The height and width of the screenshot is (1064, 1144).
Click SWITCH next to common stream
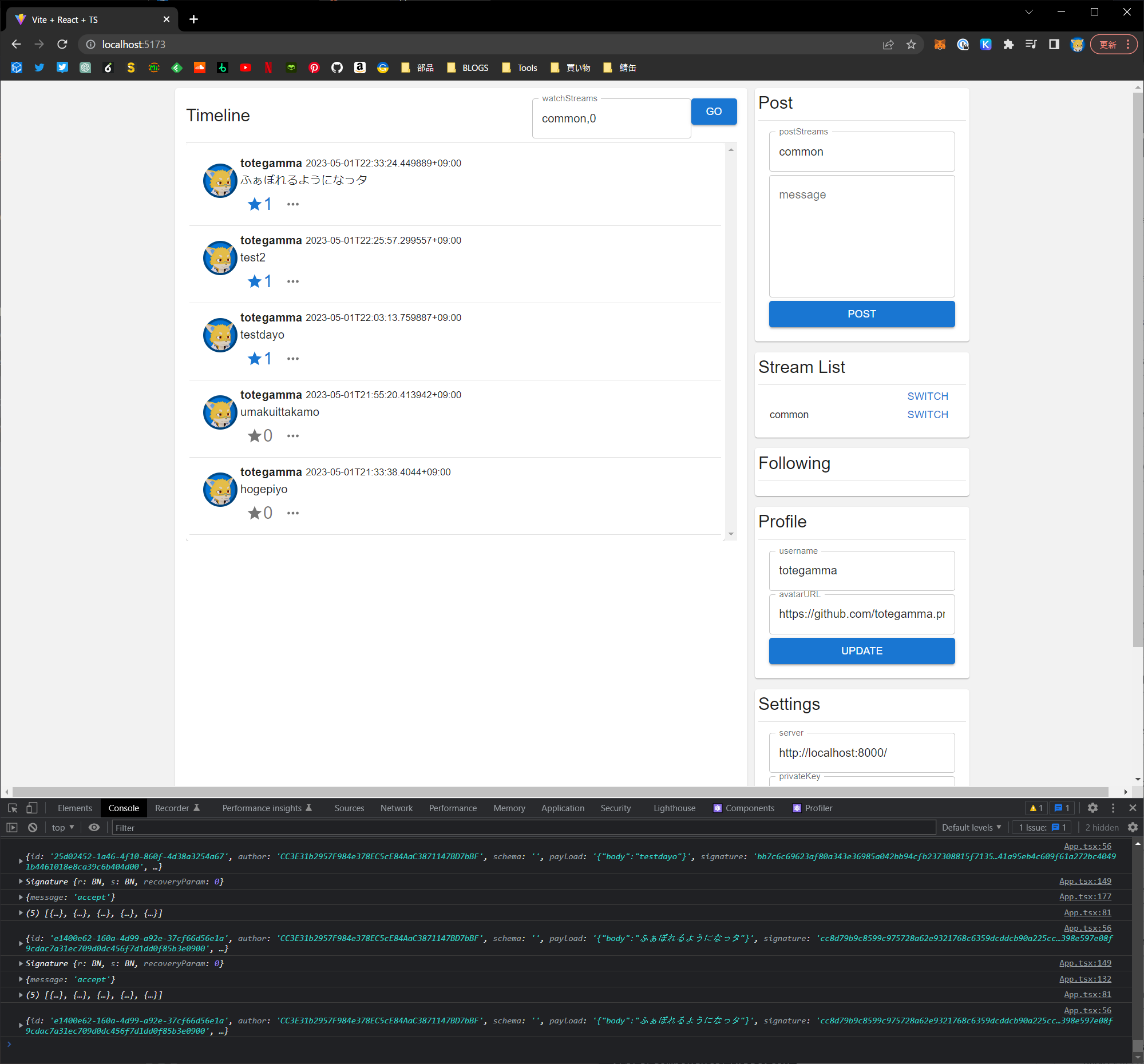click(928, 415)
